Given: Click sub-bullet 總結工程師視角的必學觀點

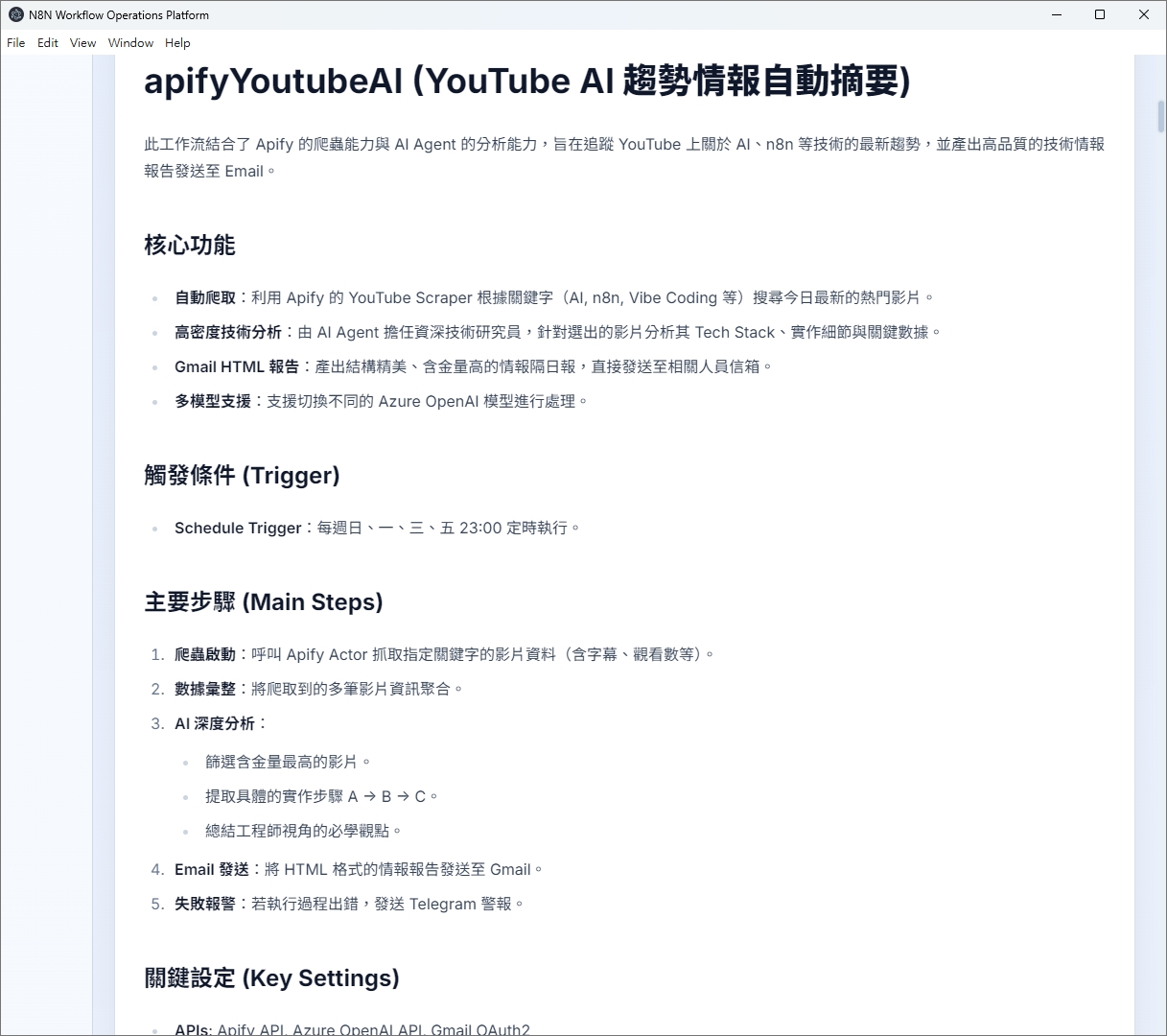Looking at the screenshot, I should tap(303, 831).
